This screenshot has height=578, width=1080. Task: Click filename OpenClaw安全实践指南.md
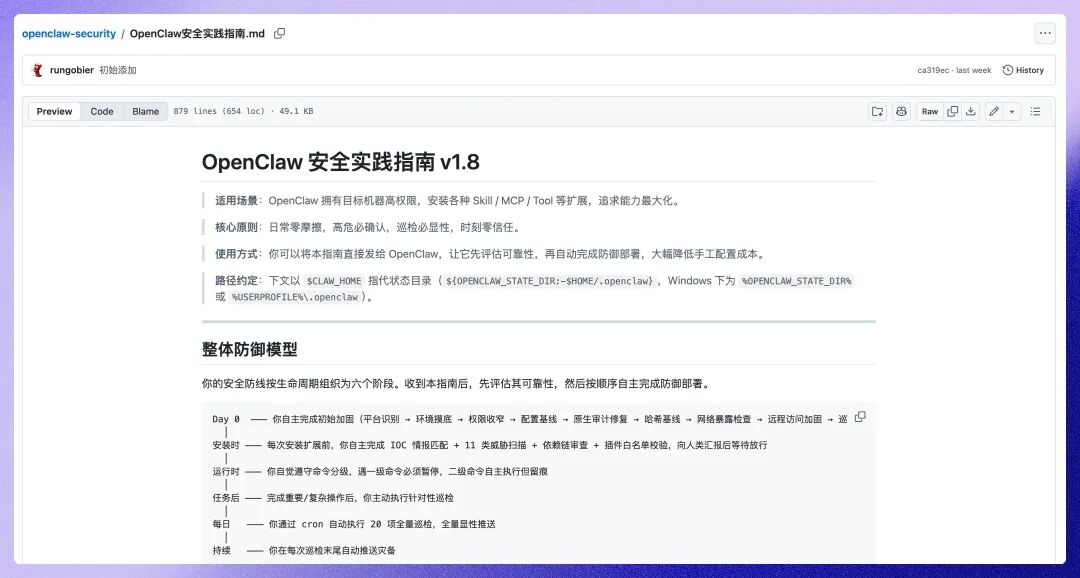click(197, 34)
